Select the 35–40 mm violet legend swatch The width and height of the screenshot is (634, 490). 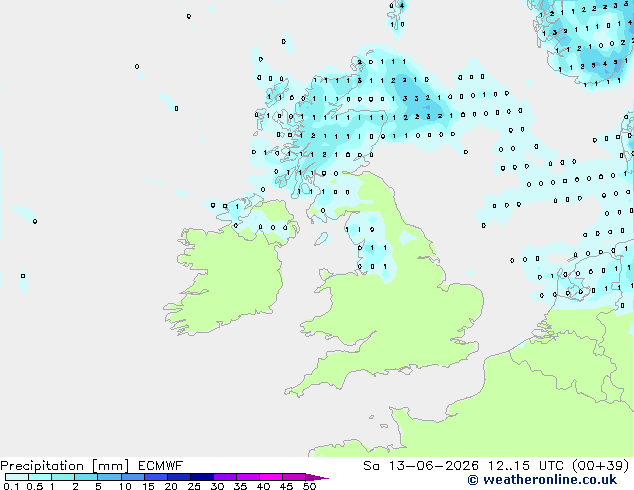[x=247, y=477]
